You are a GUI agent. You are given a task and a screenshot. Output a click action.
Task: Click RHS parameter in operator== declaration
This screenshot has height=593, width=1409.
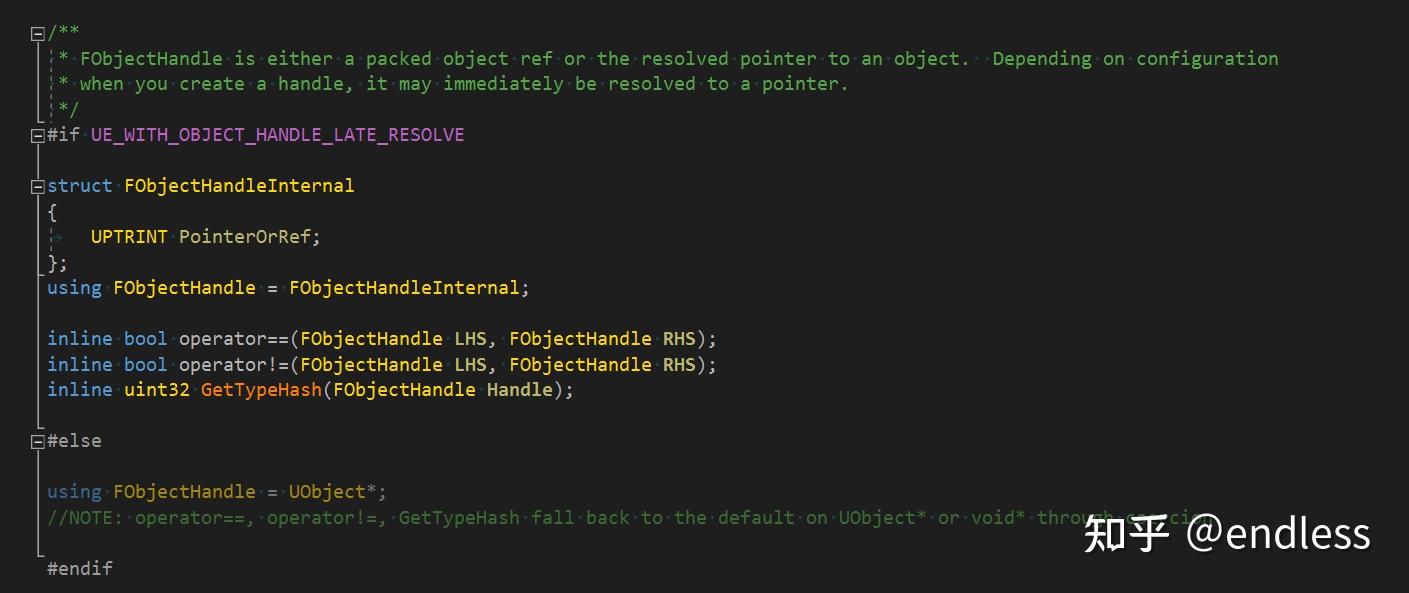coord(679,338)
